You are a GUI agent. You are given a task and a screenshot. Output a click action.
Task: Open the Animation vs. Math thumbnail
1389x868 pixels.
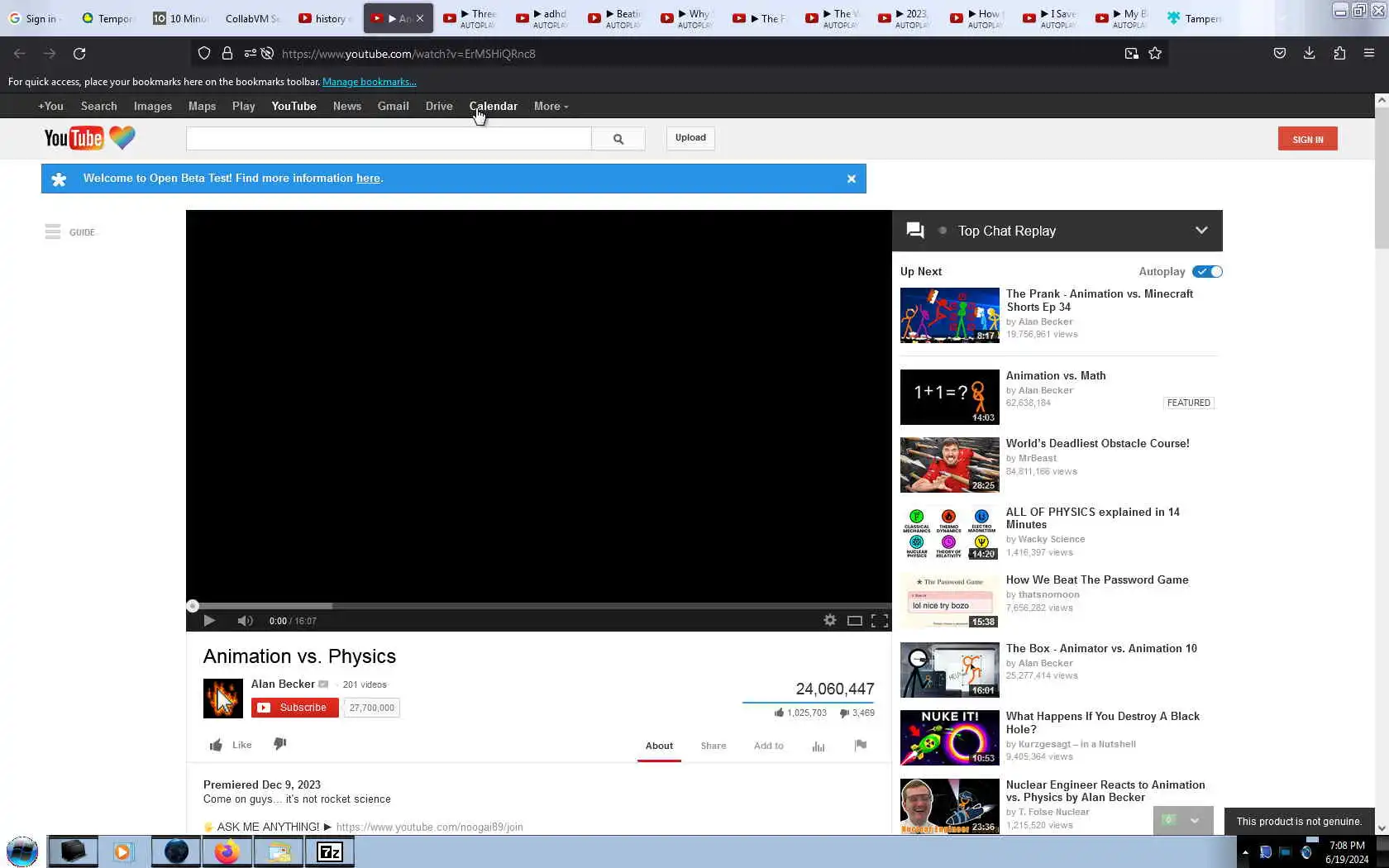tap(950, 398)
